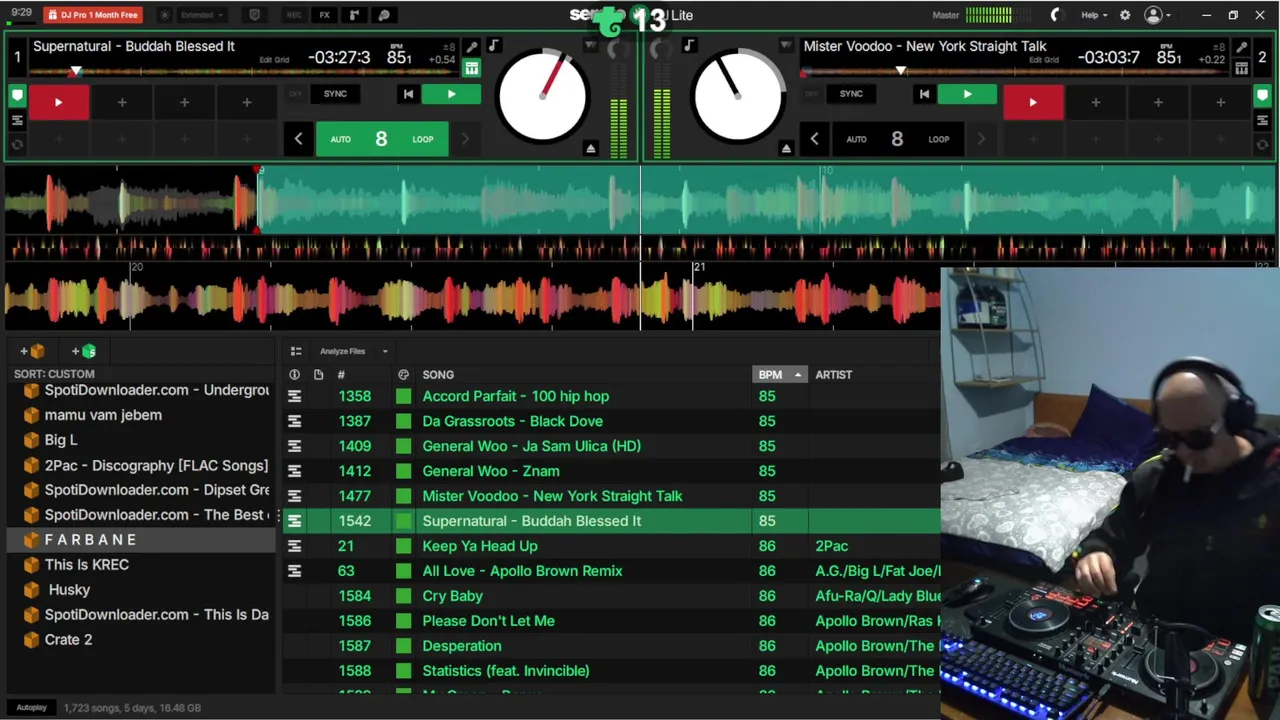
Task: Open the FX panel
Action: tap(324, 15)
